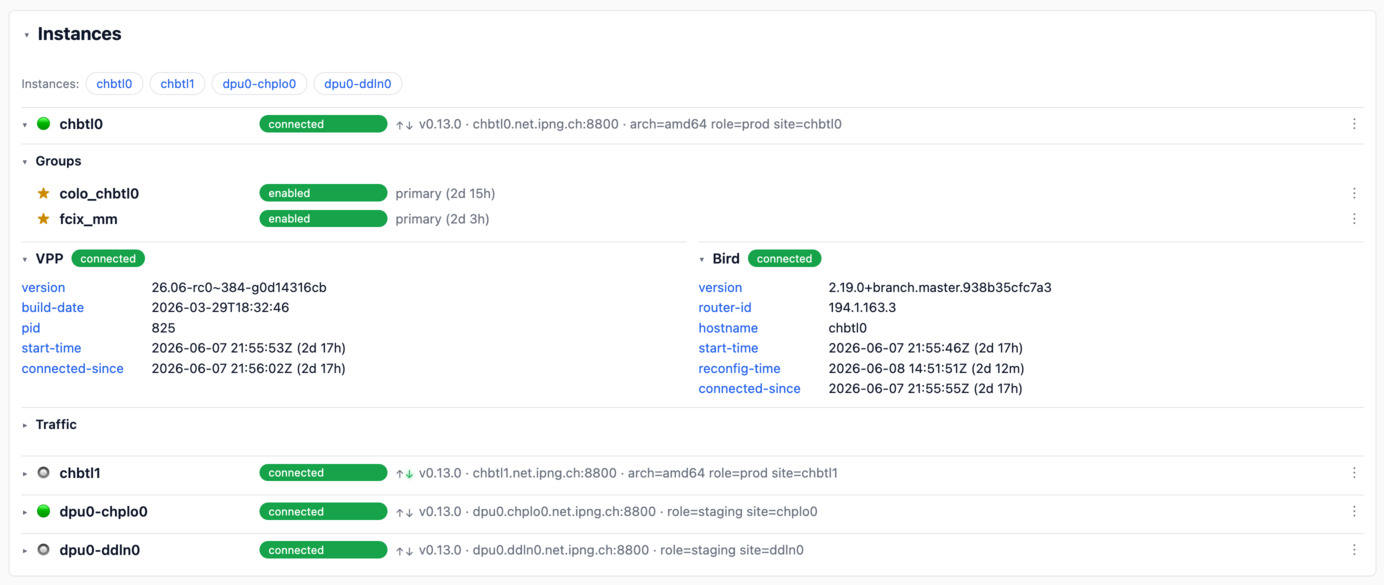Click the up/down traffic arrows on chbtl0 row

[x=404, y=125]
